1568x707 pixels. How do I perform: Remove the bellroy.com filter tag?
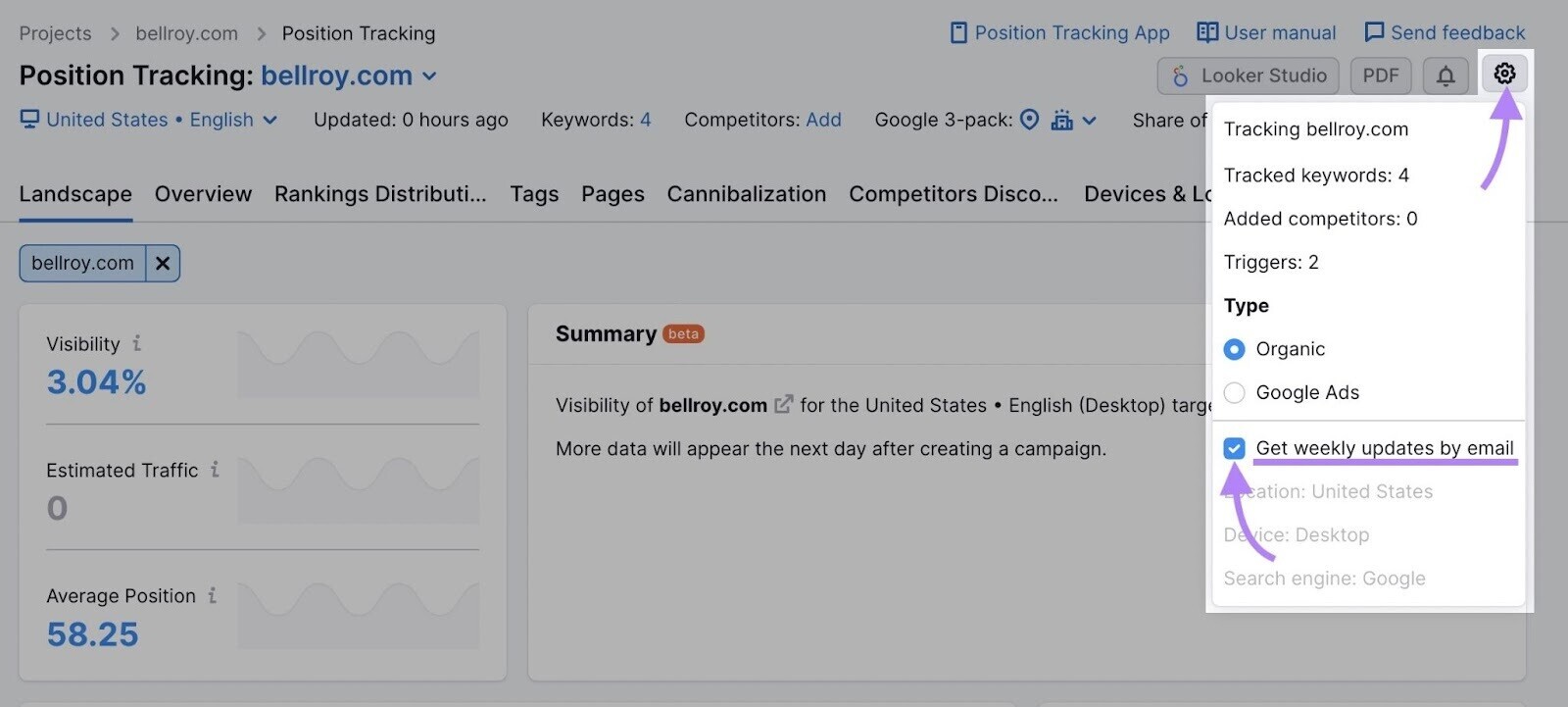pyautogui.click(x=163, y=263)
